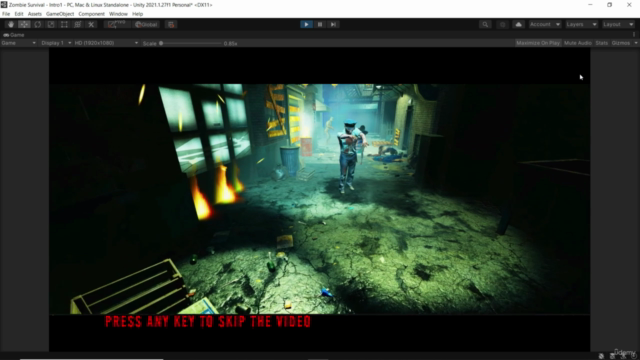Click the 0.85x scale value

click(x=230, y=43)
